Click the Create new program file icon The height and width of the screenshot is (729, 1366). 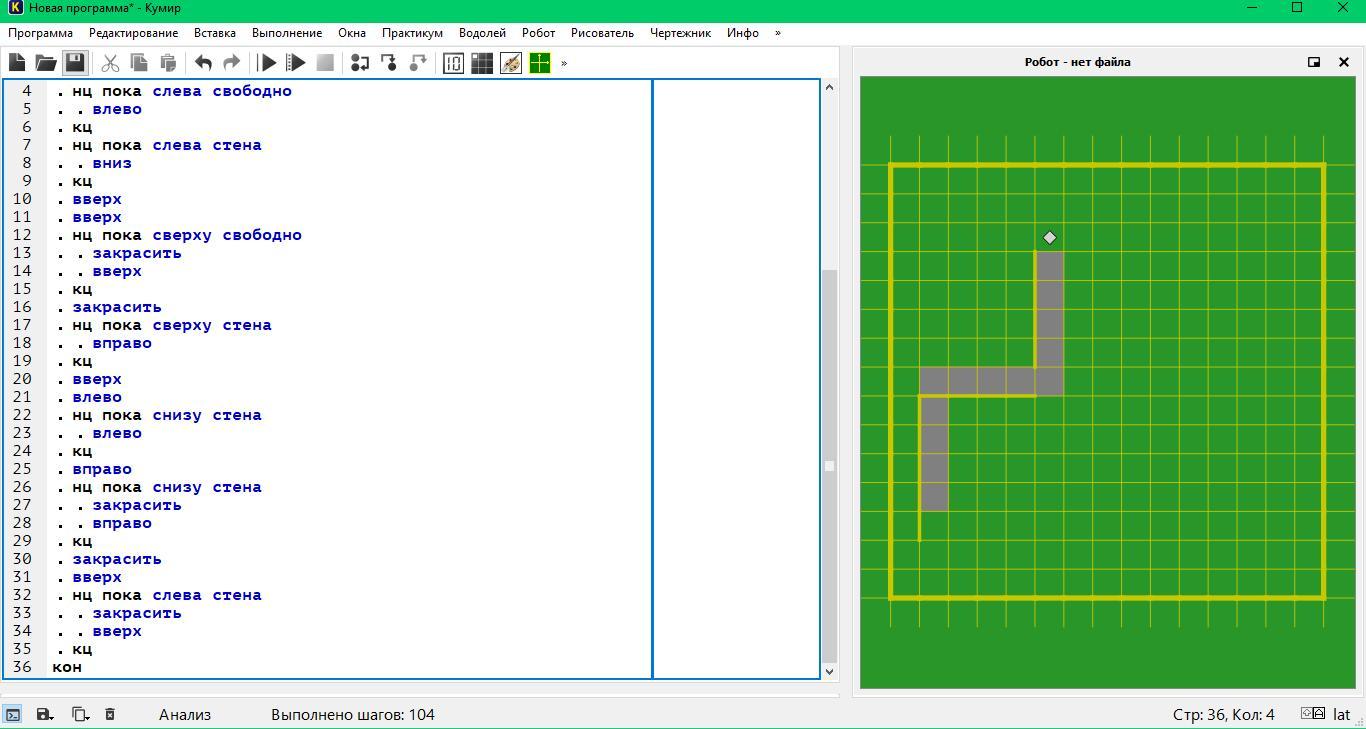17,63
